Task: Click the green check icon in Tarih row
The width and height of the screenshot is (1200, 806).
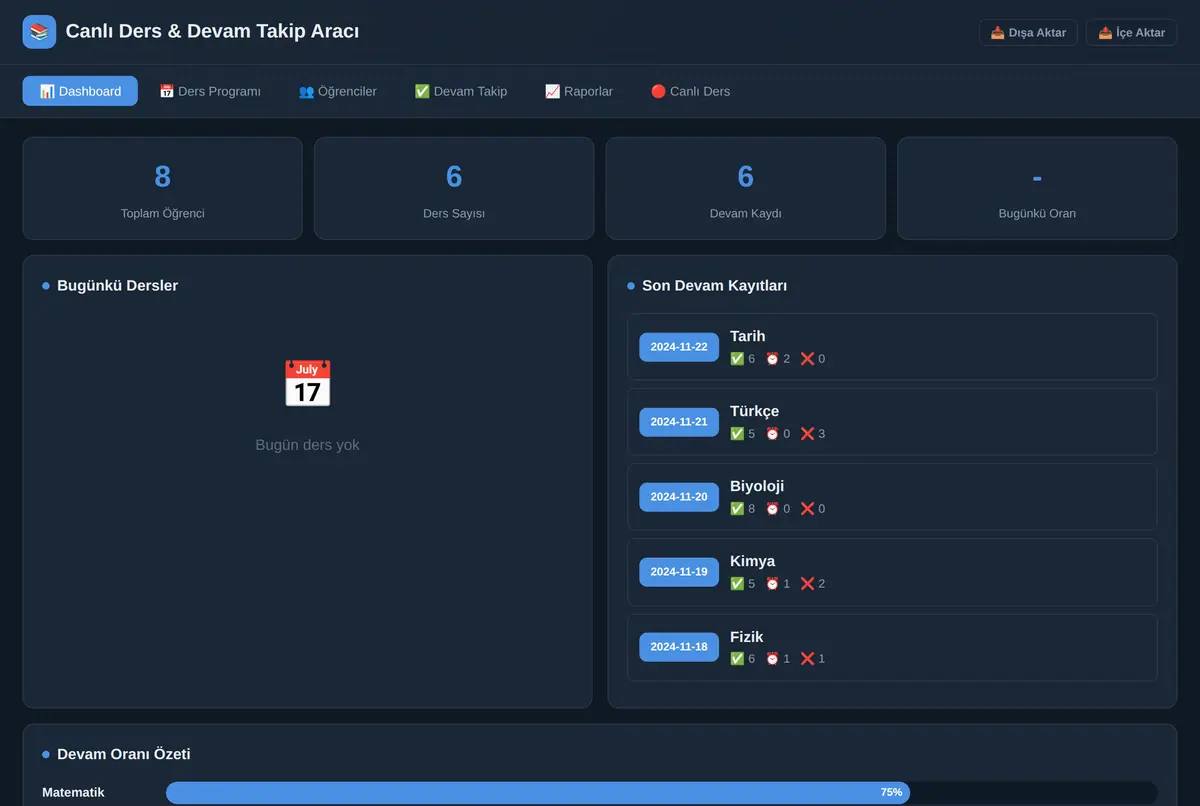Action: click(x=737, y=359)
